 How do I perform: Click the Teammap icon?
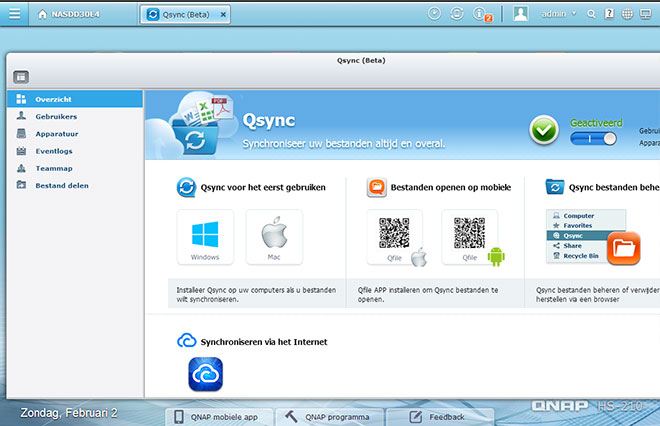[x=21, y=168]
